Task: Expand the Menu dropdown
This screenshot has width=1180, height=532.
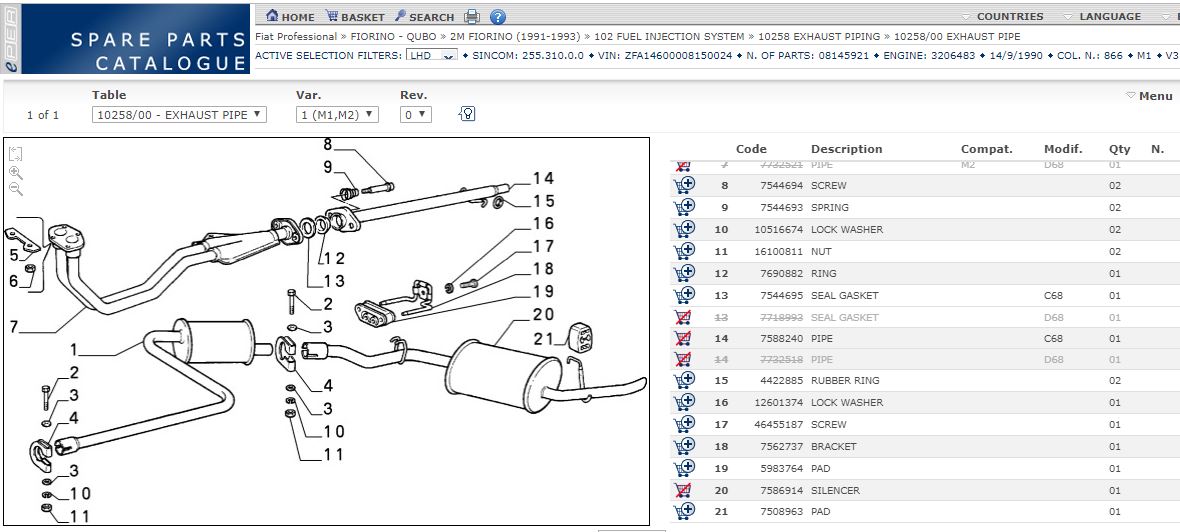Action: coord(1149,96)
